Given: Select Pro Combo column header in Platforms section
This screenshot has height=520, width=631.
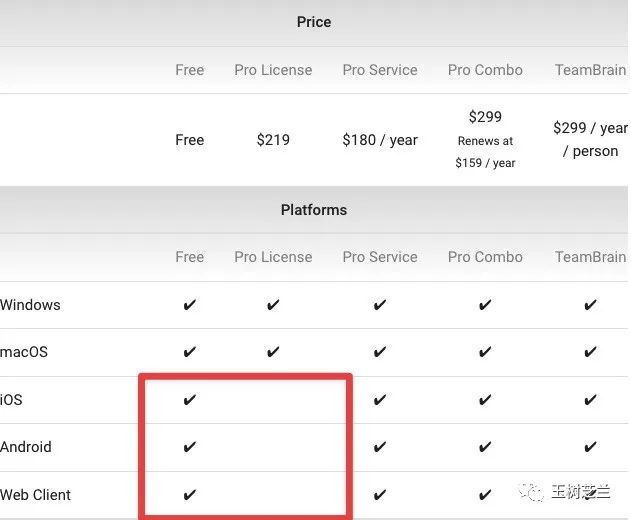Looking at the screenshot, I should click(x=485, y=257).
